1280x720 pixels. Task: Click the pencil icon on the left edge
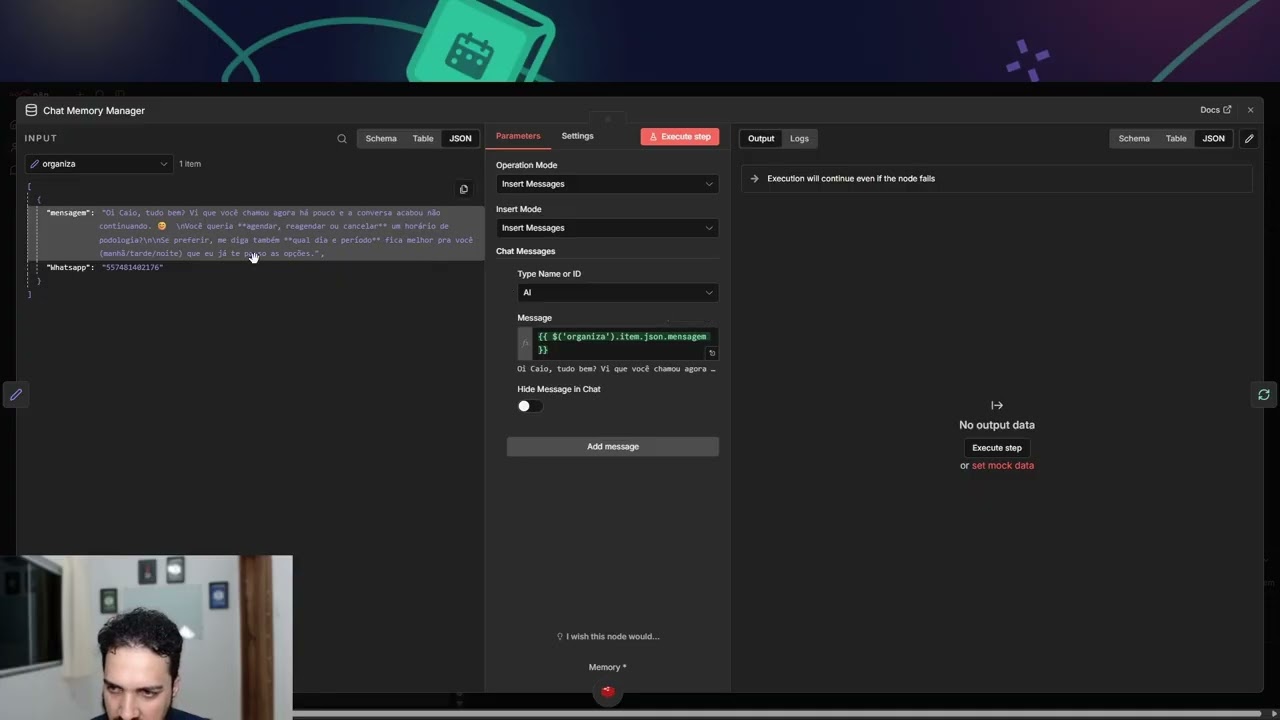point(16,395)
